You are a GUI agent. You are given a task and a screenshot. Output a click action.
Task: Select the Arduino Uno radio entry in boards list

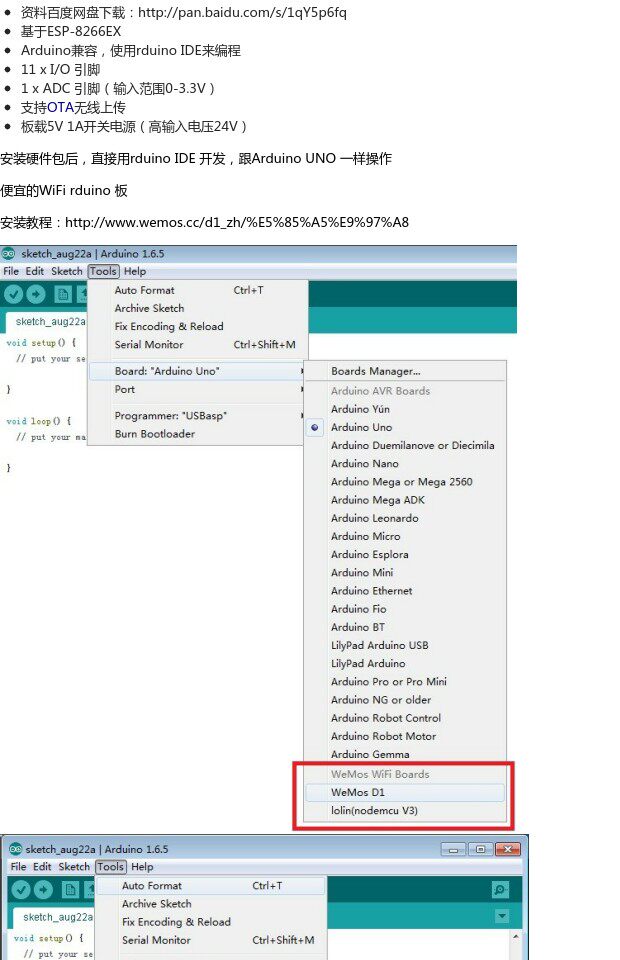405,427
